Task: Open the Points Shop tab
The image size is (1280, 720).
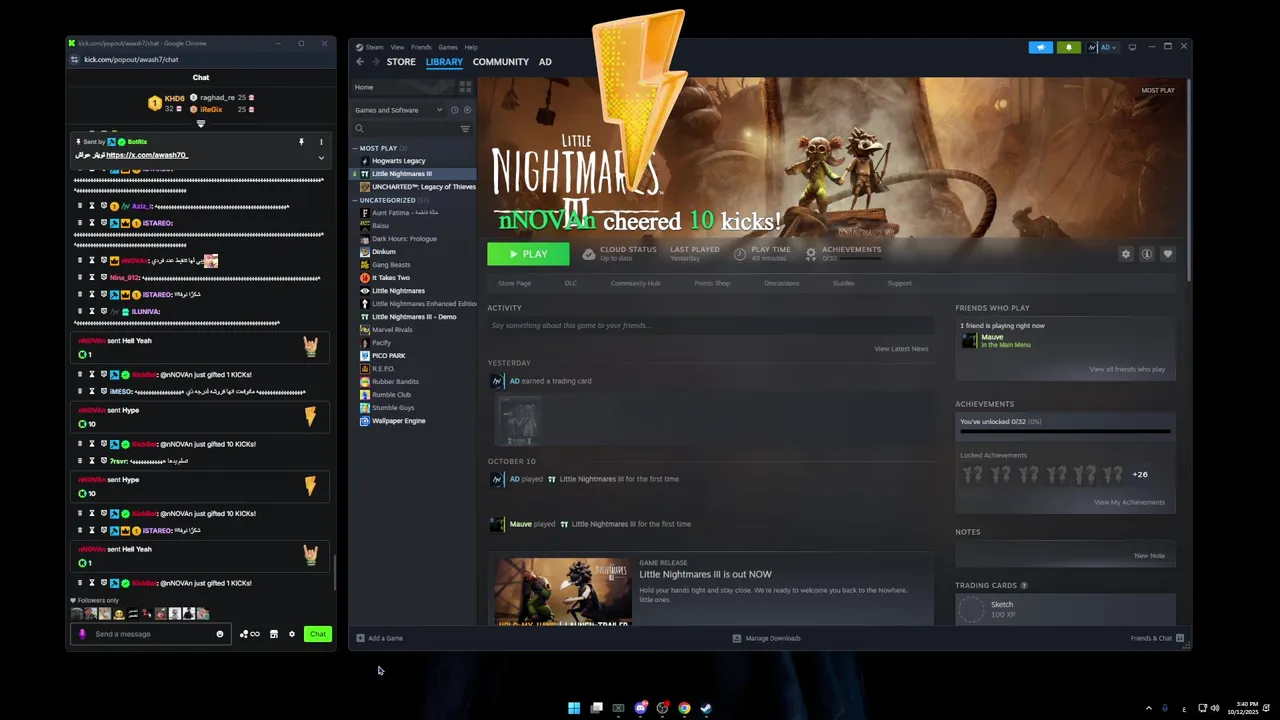Action: click(x=712, y=283)
